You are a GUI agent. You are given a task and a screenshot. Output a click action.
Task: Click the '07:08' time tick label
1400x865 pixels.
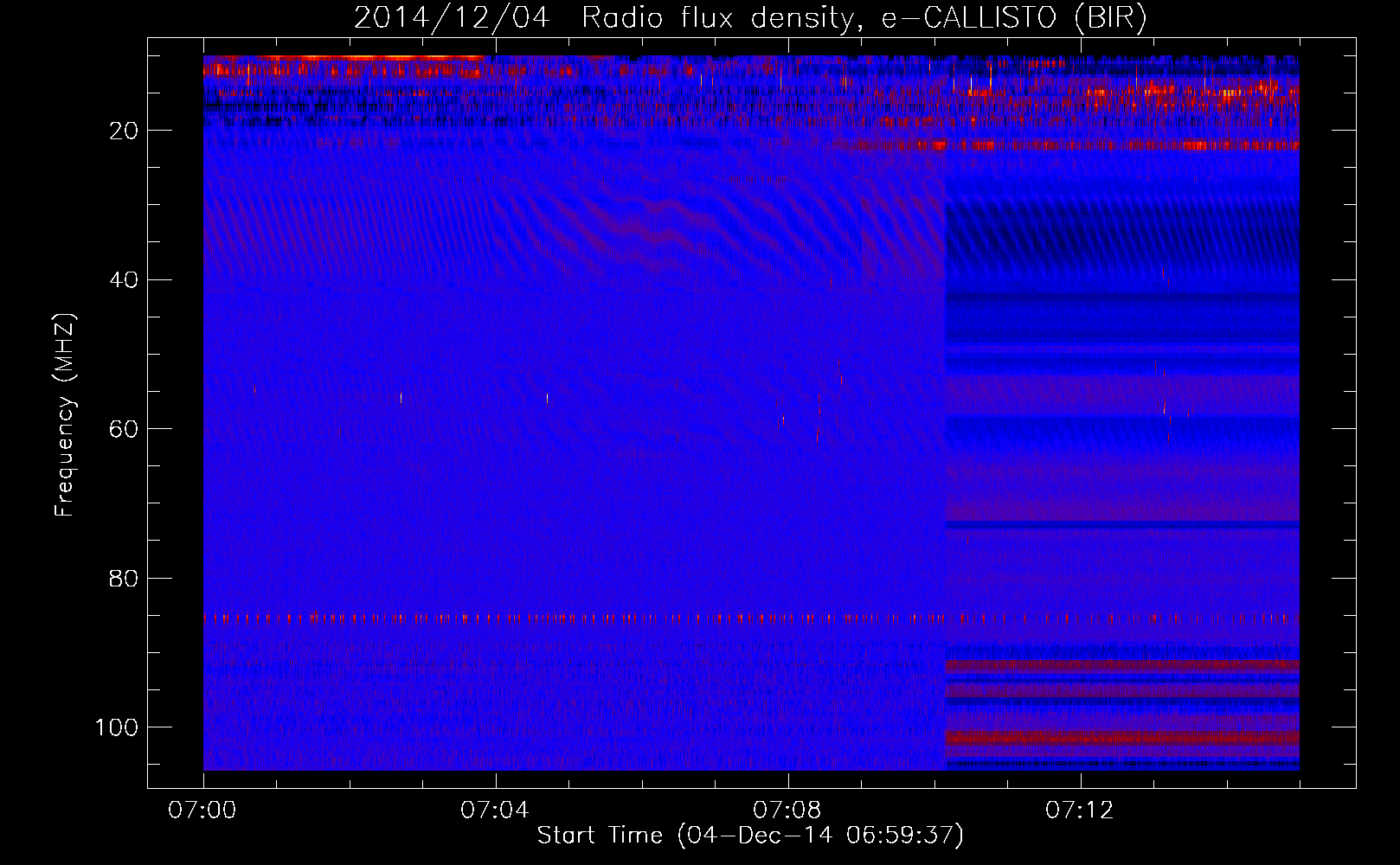pos(787,811)
